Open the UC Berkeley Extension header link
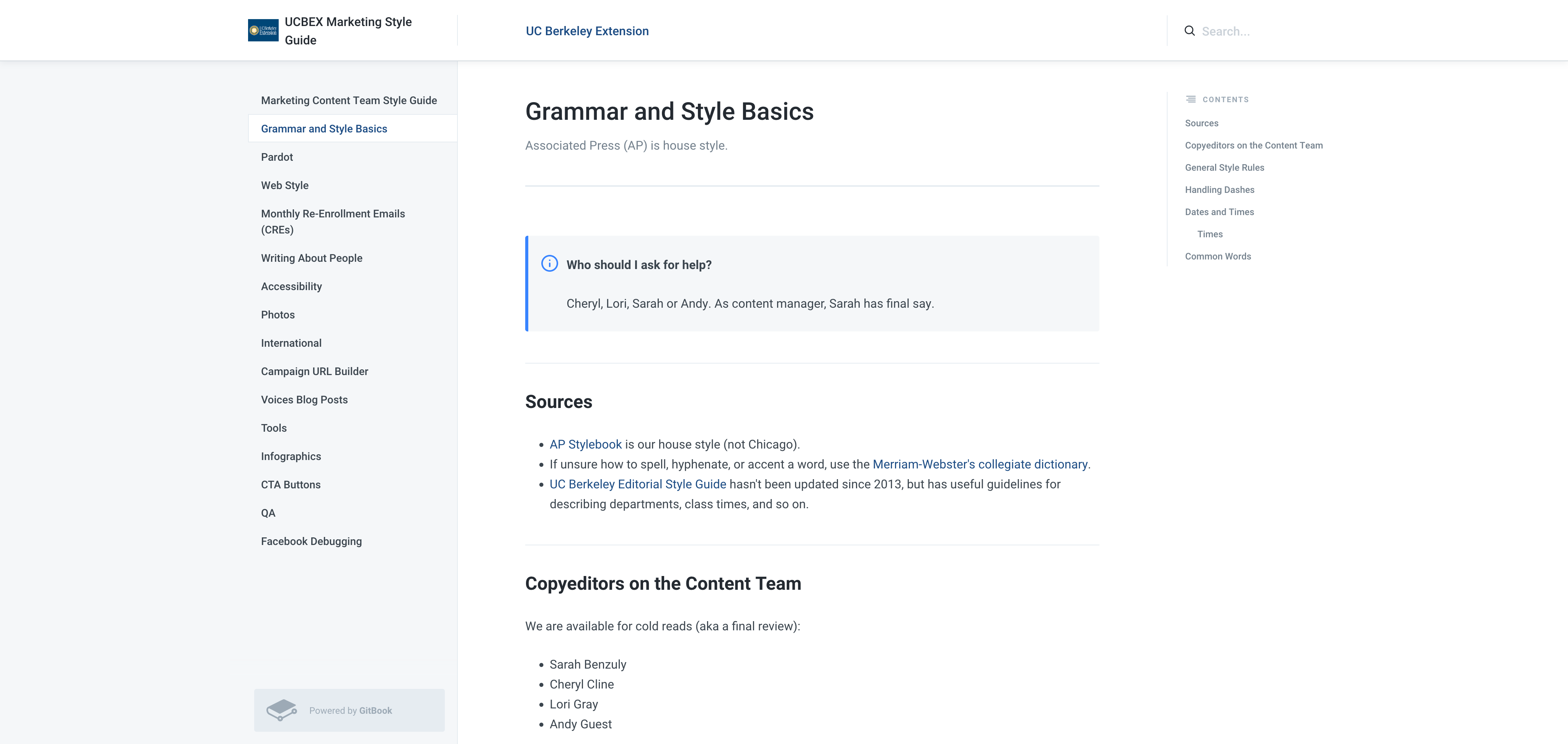The height and width of the screenshot is (744, 1568). pyautogui.click(x=587, y=31)
